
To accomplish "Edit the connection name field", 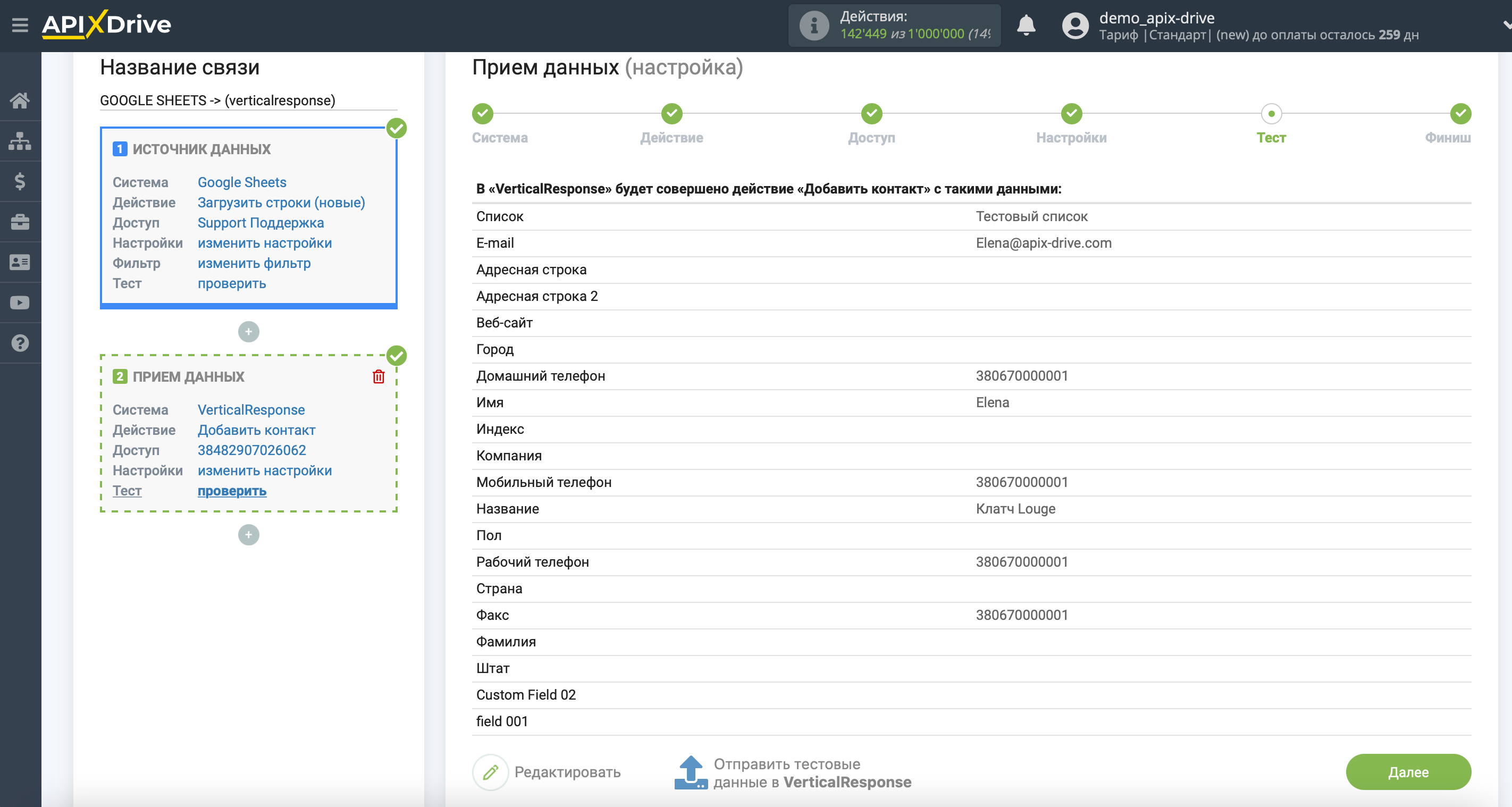I will 248,100.
